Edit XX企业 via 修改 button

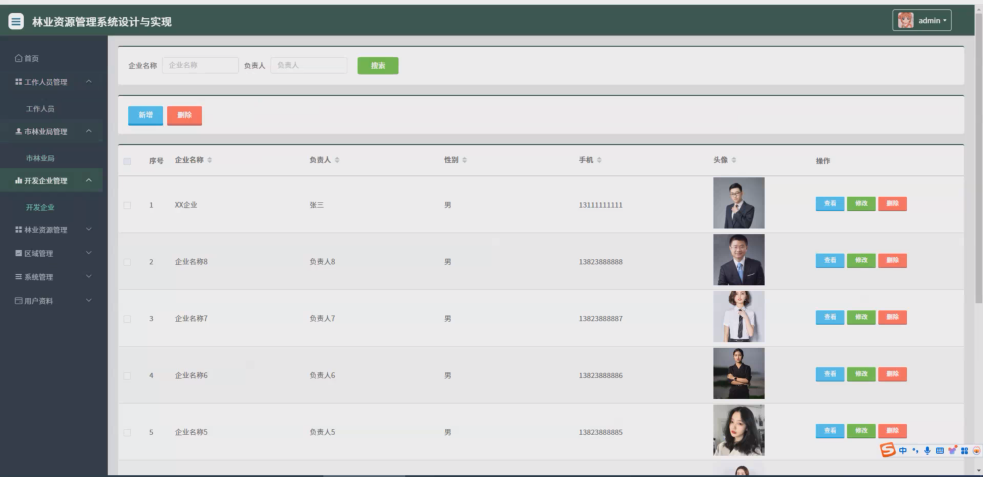coord(861,204)
